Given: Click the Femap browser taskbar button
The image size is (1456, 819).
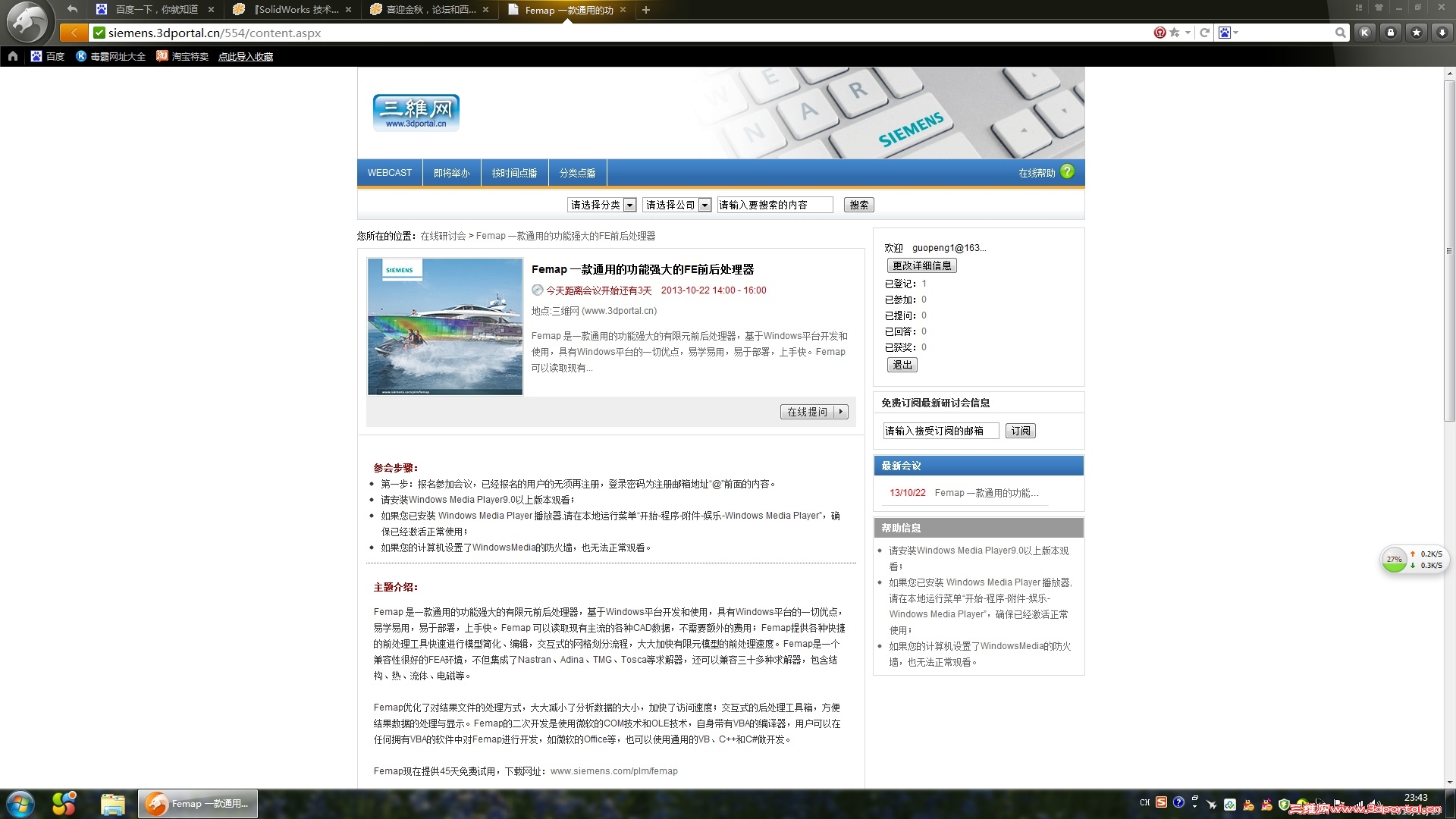Looking at the screenshot, I should pos(198,804).
